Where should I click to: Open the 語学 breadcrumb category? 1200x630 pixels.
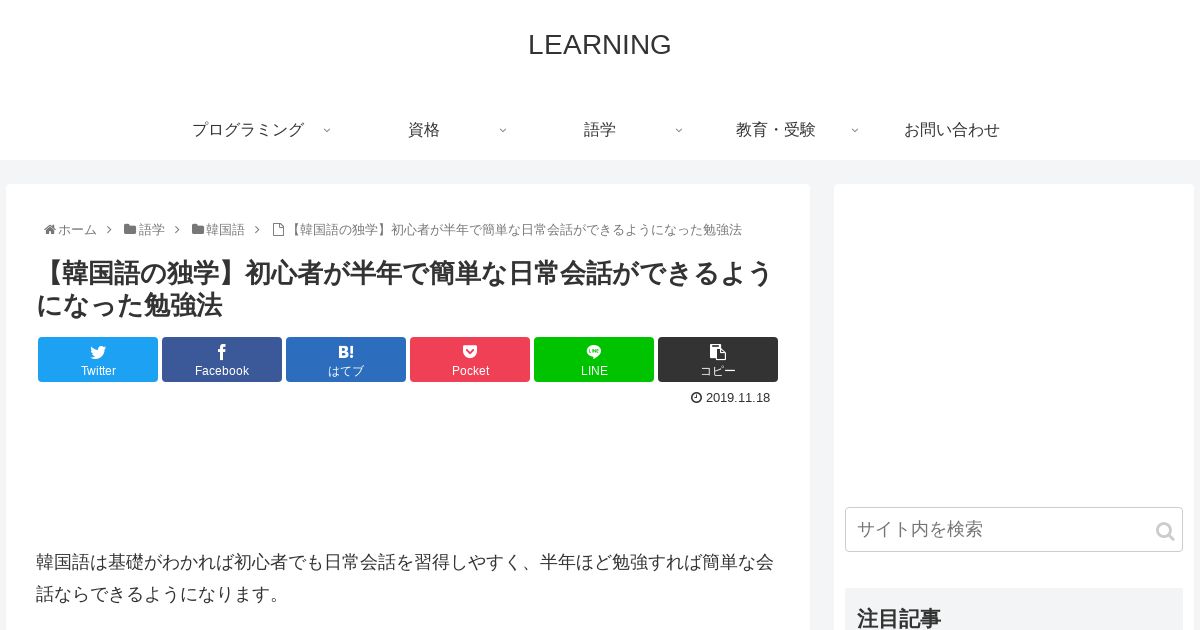point(152,230)
